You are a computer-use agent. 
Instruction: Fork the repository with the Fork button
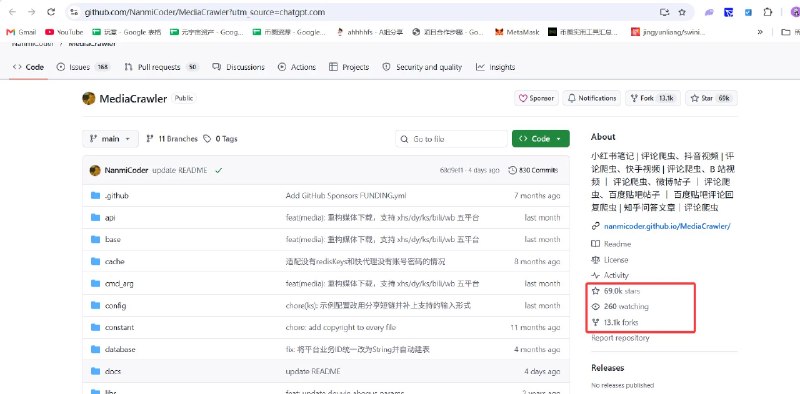pyautogui.click(x=653, y=98)
